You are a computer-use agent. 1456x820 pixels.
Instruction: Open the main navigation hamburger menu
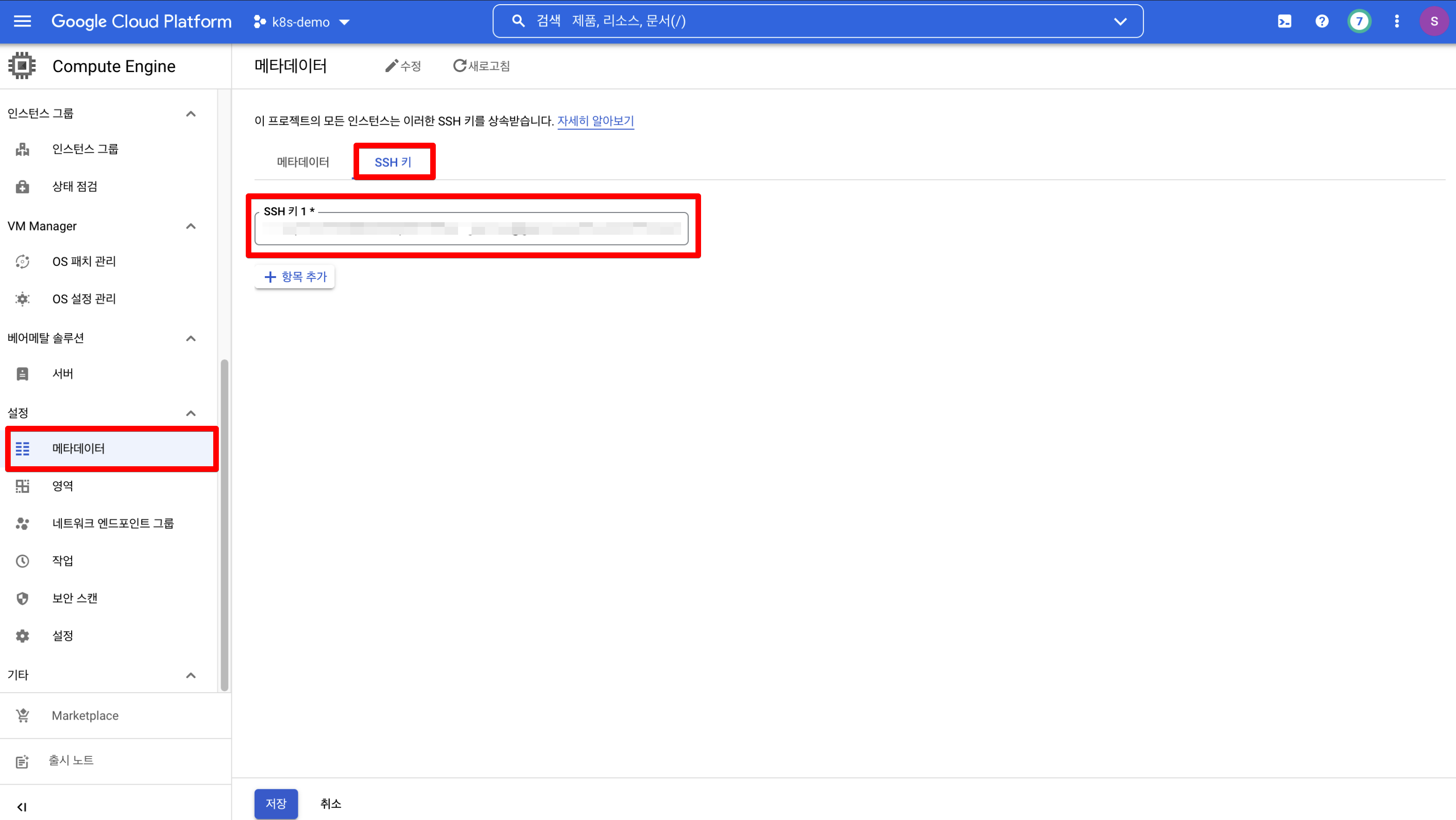click(x=22, y=21)
